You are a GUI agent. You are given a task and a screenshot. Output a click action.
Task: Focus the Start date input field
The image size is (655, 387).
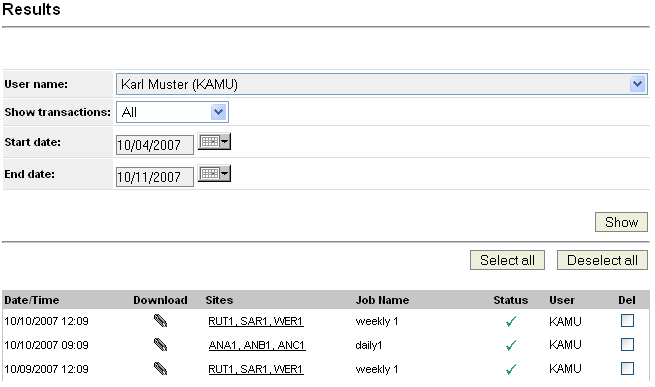[x=155, y=145]
